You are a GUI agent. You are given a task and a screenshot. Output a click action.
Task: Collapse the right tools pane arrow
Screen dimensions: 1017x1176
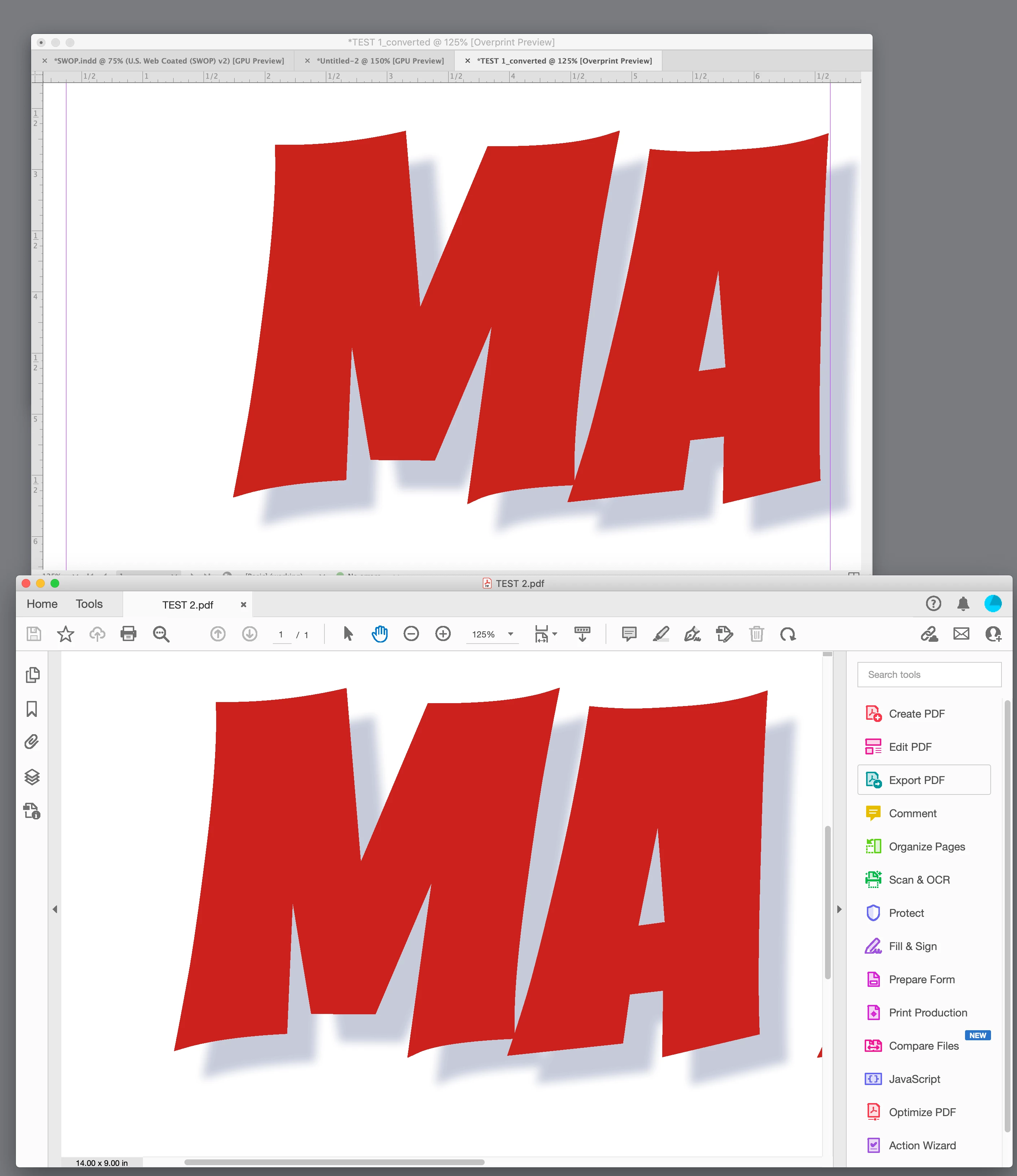pyautogui.click(x=839, y=909)
